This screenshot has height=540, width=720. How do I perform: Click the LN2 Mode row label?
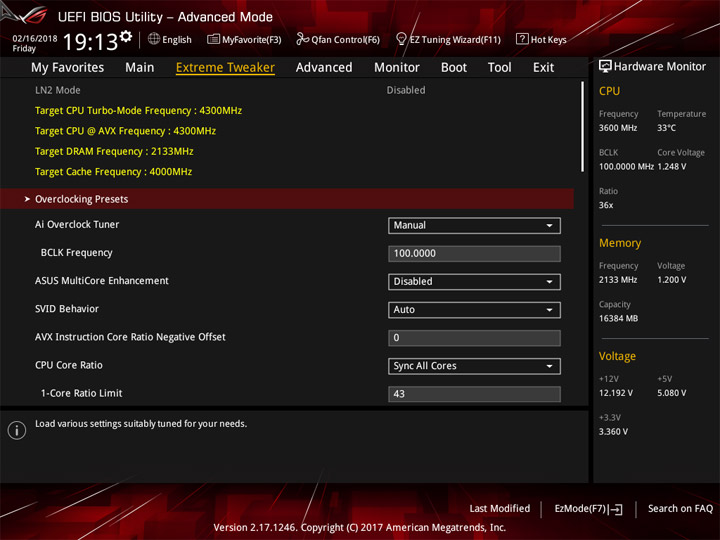pos(58,90)
